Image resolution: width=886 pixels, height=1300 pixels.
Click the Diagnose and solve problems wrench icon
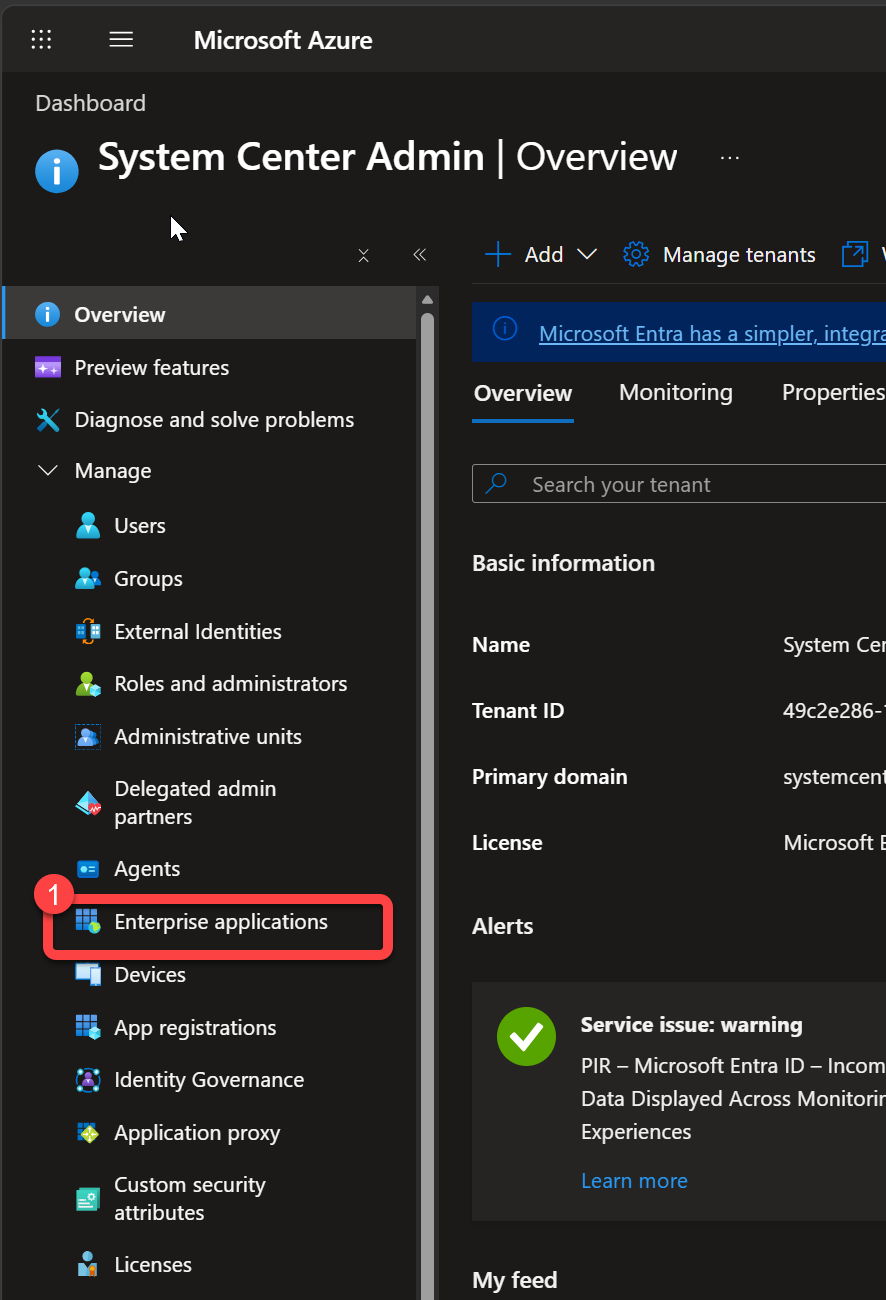point(47,420)
